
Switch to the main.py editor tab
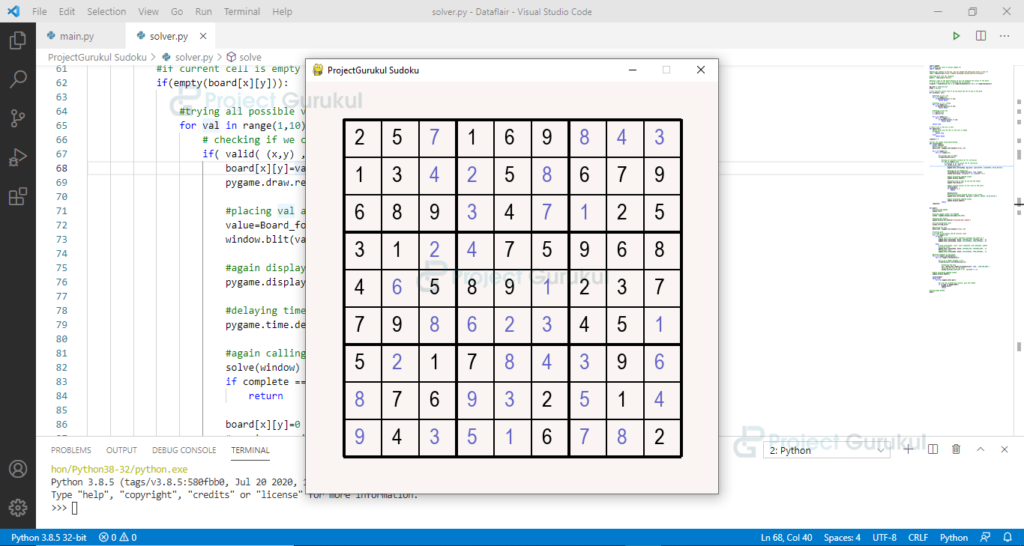click(75, 36)
